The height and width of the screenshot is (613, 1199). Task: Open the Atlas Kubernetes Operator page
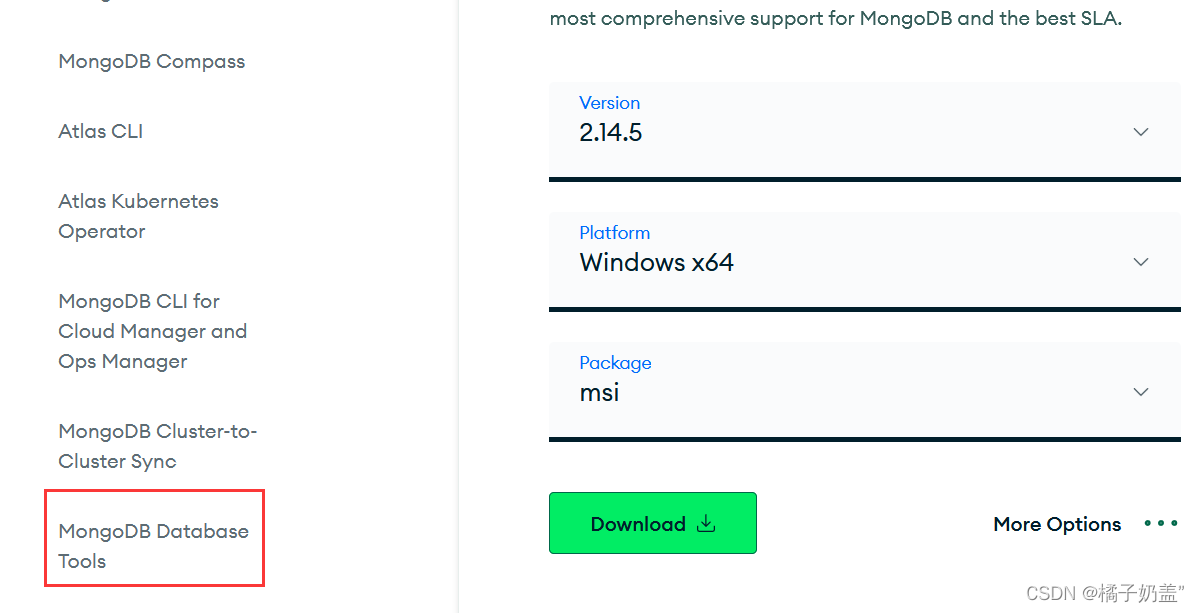pyautogui.click(x=138, y=215)
